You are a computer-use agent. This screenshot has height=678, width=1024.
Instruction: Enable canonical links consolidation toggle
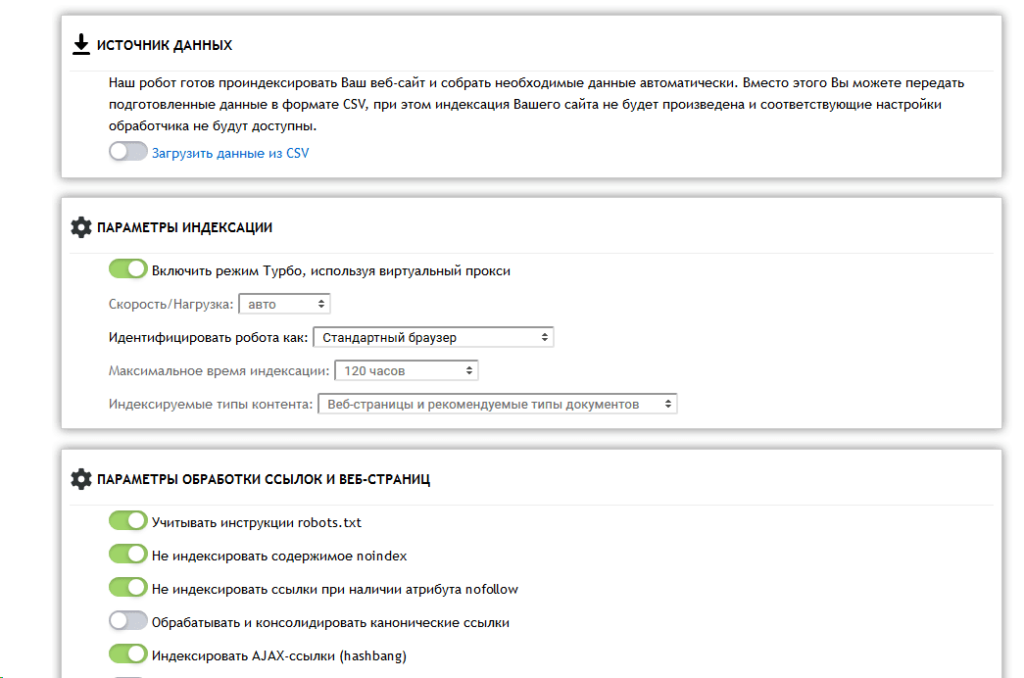coord(128,621)
